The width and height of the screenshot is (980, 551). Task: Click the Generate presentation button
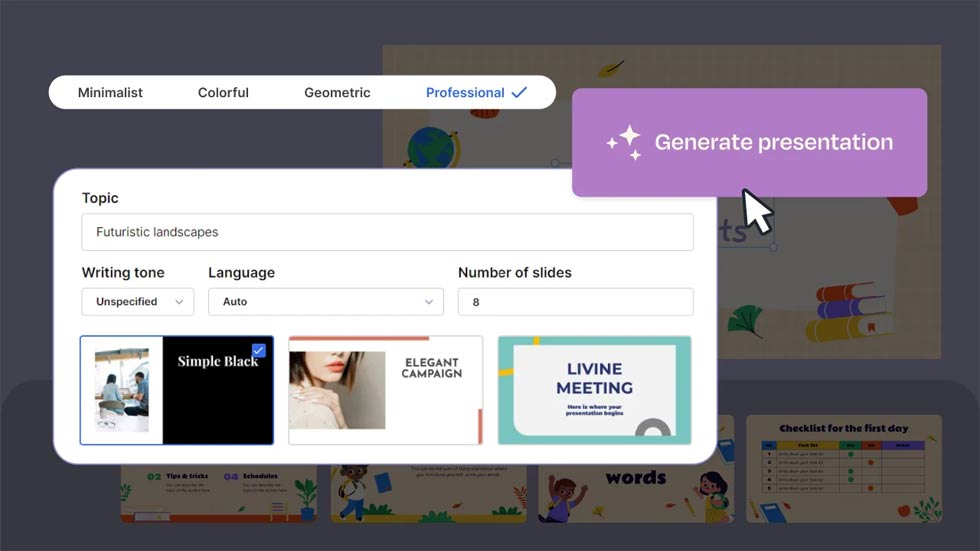[x=749, y=142]
